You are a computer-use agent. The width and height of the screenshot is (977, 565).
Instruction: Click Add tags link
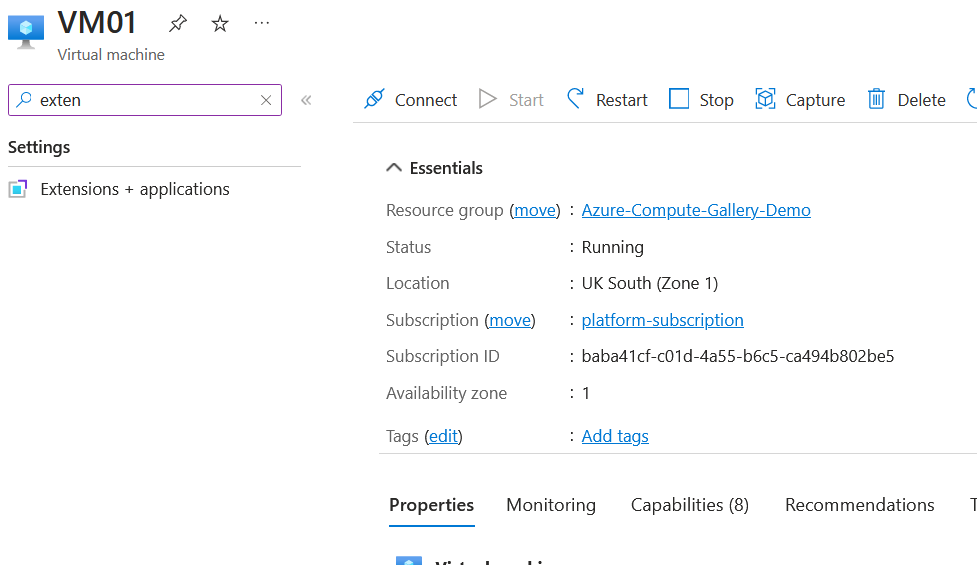pyautogui.click(x=615, y=436)
